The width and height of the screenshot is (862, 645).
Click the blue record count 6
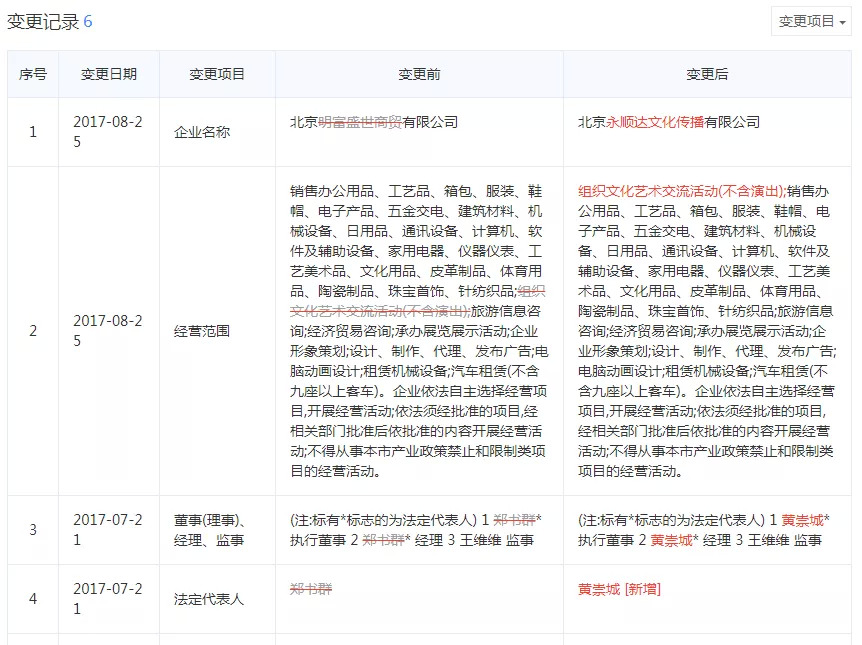(x=88, y=22)
